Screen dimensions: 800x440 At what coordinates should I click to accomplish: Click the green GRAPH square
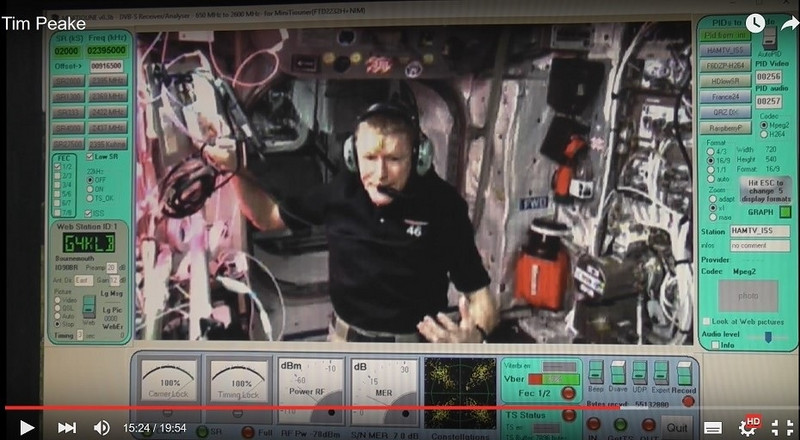pos(786,212)
